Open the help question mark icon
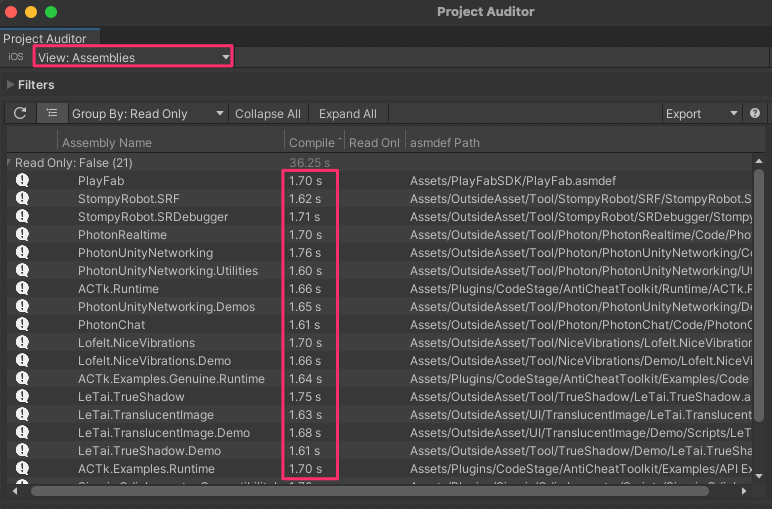Image resolution: width=772 pixels, height=509 pixels. [x=755, y=114]
